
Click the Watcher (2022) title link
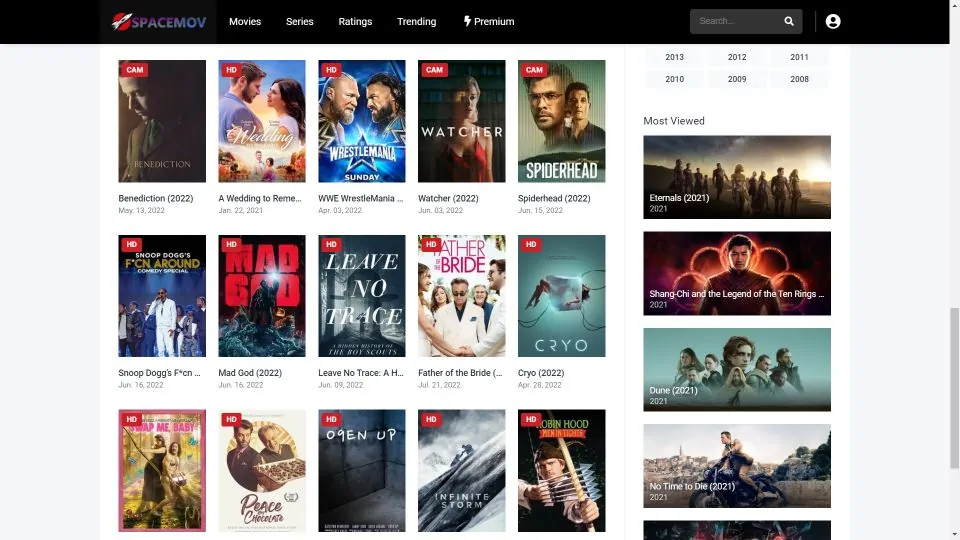point(448,198)
